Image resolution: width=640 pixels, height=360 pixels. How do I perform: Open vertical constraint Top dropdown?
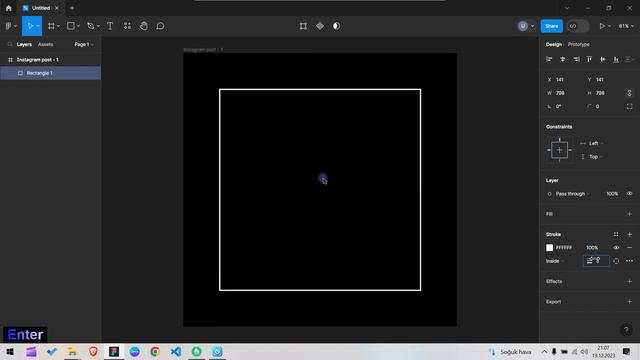595,157
